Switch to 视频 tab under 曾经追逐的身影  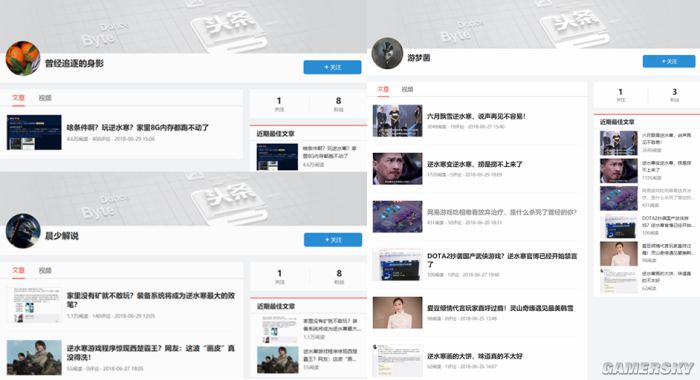tap(45, 98)
